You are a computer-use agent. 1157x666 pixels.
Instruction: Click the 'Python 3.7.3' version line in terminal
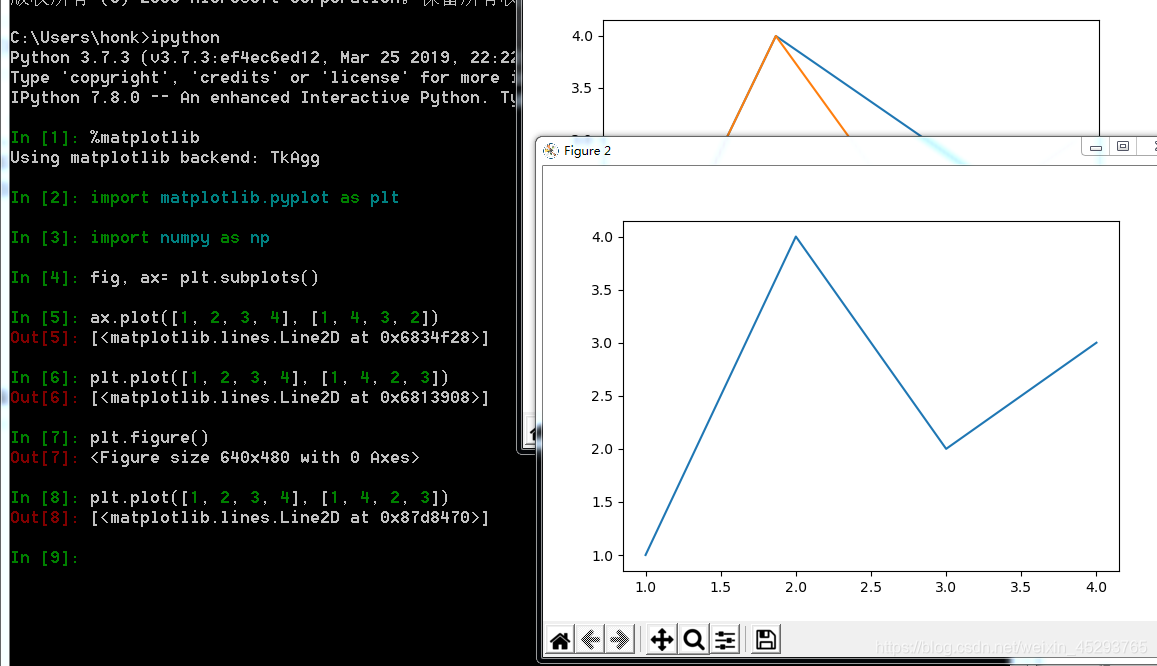tap(263, 58)
